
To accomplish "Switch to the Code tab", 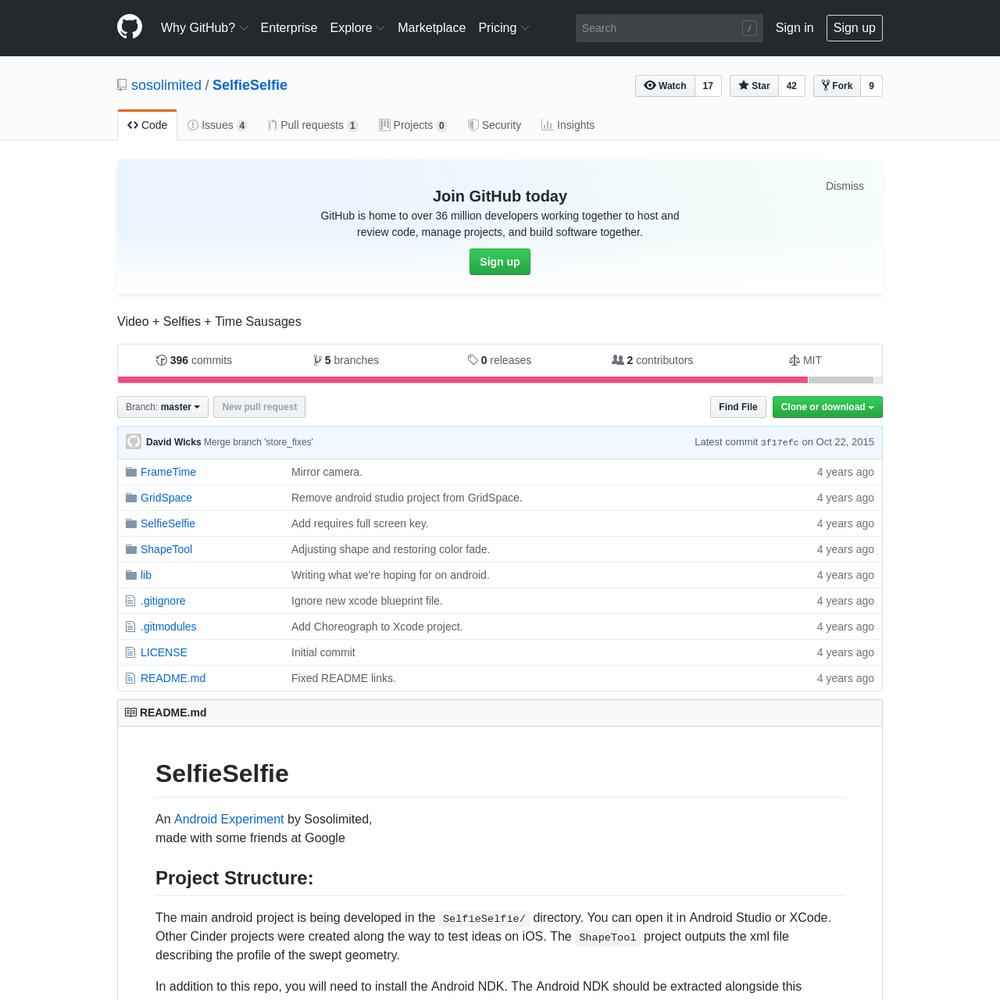I will click(147, 125).
